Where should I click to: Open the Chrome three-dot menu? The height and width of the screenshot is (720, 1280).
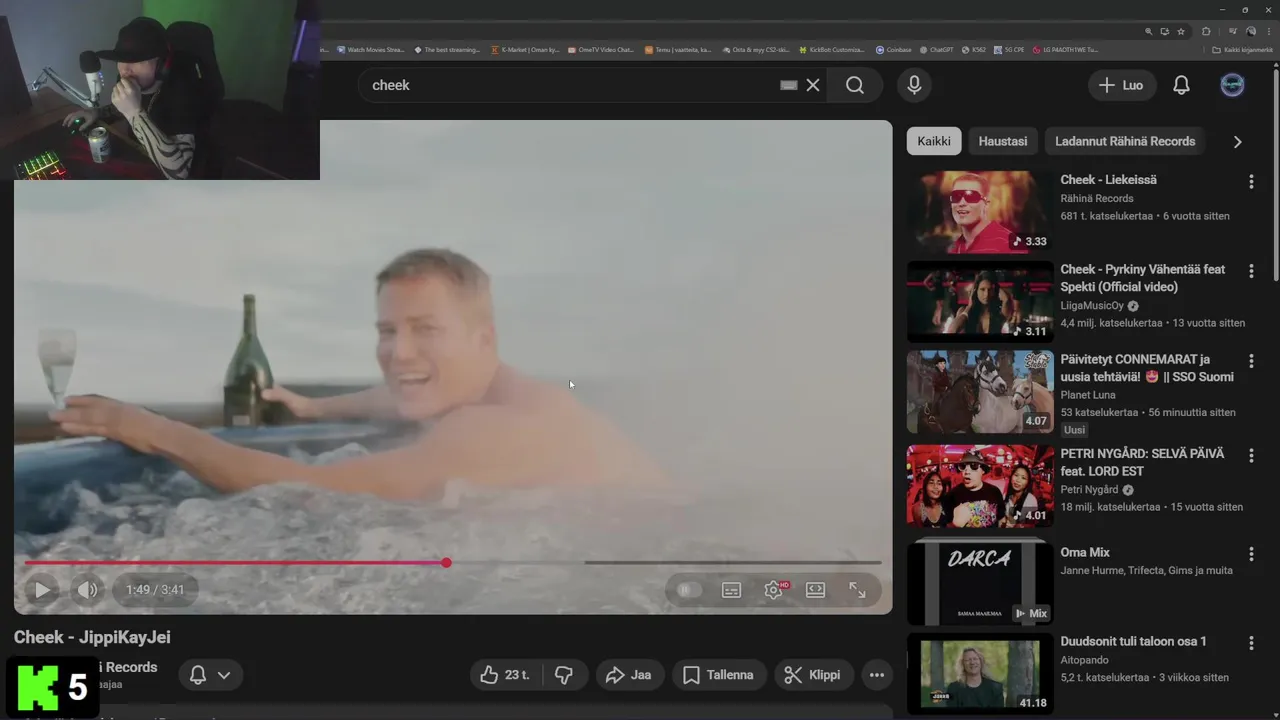coord(1267,31)
